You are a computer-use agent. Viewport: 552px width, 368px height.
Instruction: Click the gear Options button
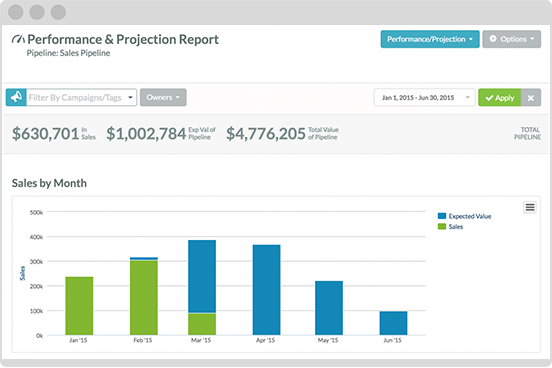[x=512, y=39]
